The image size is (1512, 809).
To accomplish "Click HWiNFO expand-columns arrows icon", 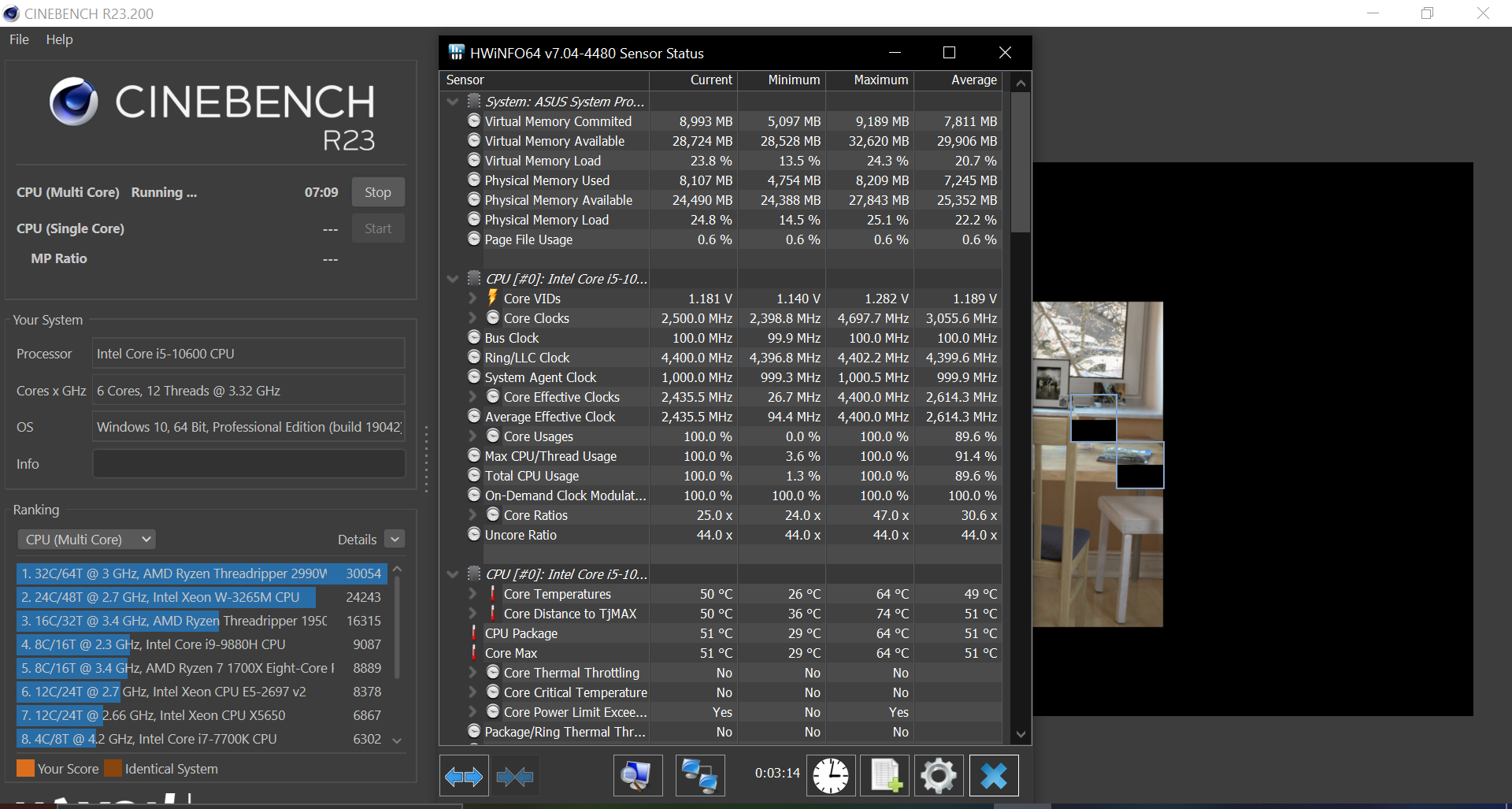I will coord(464,777).
